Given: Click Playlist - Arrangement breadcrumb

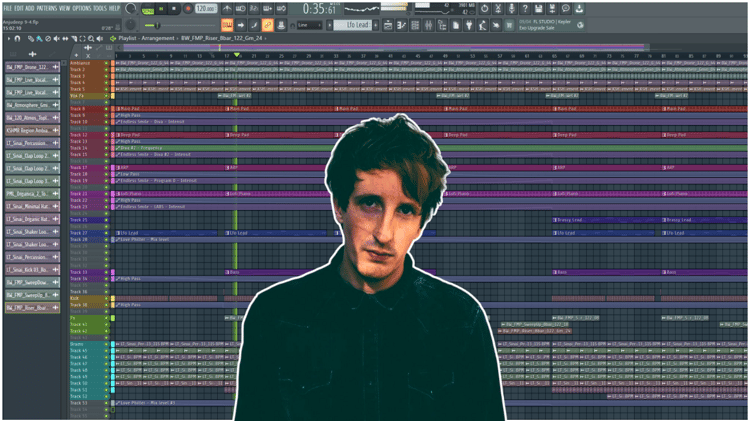Looking at the screenshot, I should pos(146,38).
